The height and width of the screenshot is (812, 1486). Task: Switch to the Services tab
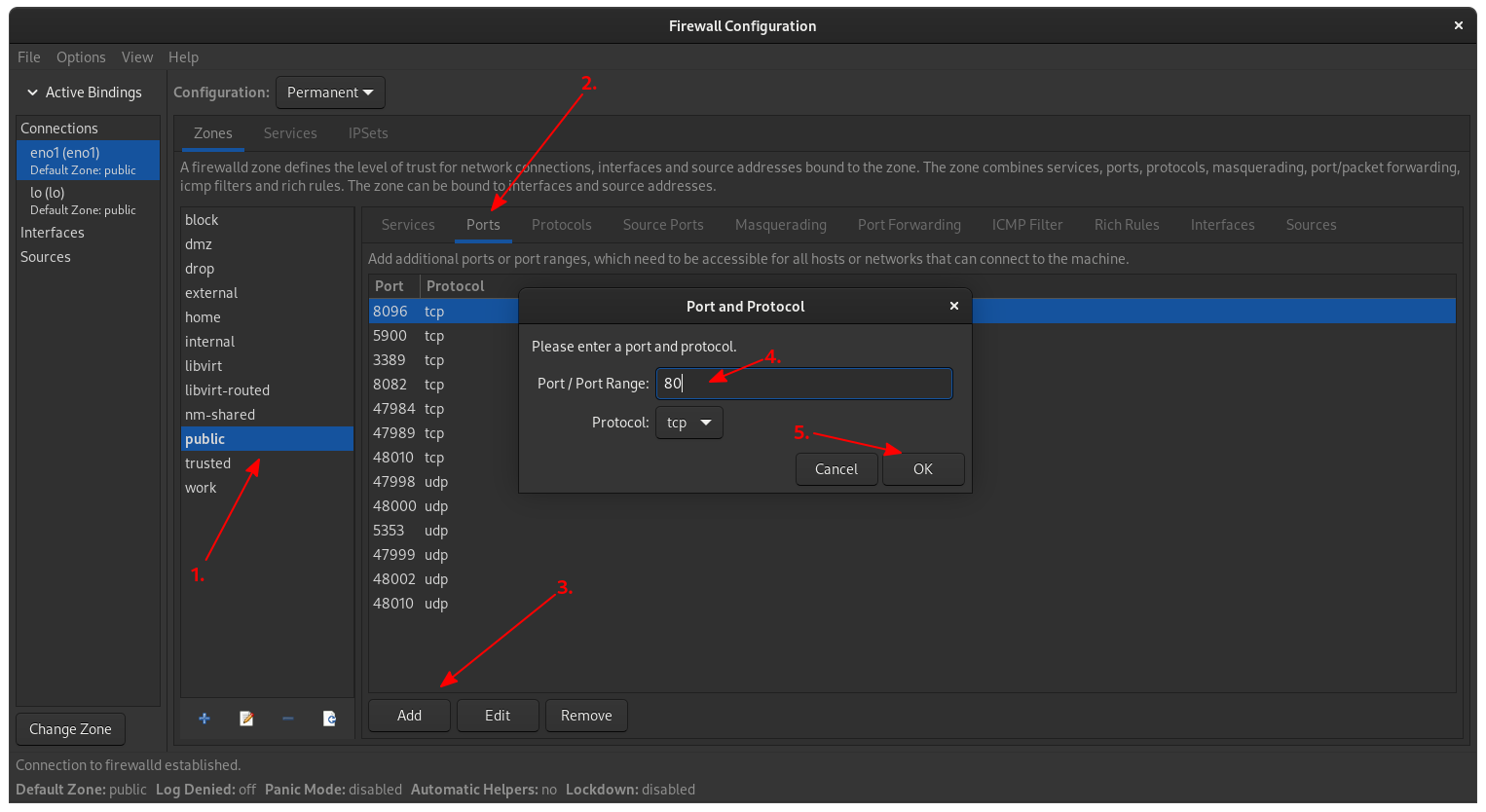pos(290,132)
